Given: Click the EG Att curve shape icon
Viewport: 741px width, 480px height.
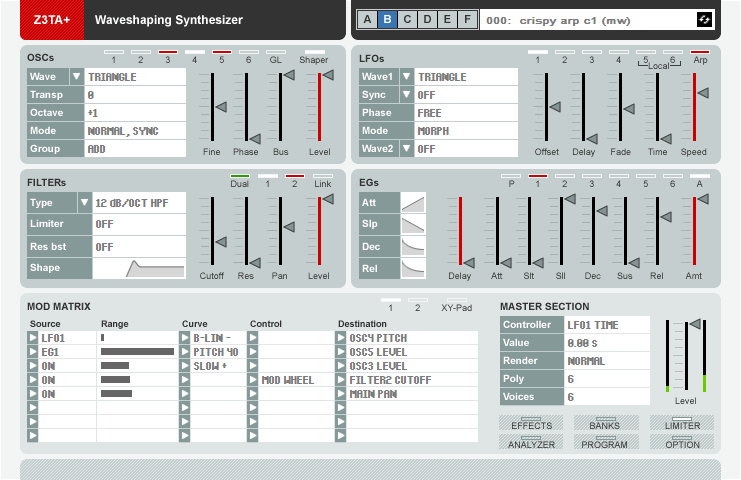Looking at the screenshot, I should (413, 203).
